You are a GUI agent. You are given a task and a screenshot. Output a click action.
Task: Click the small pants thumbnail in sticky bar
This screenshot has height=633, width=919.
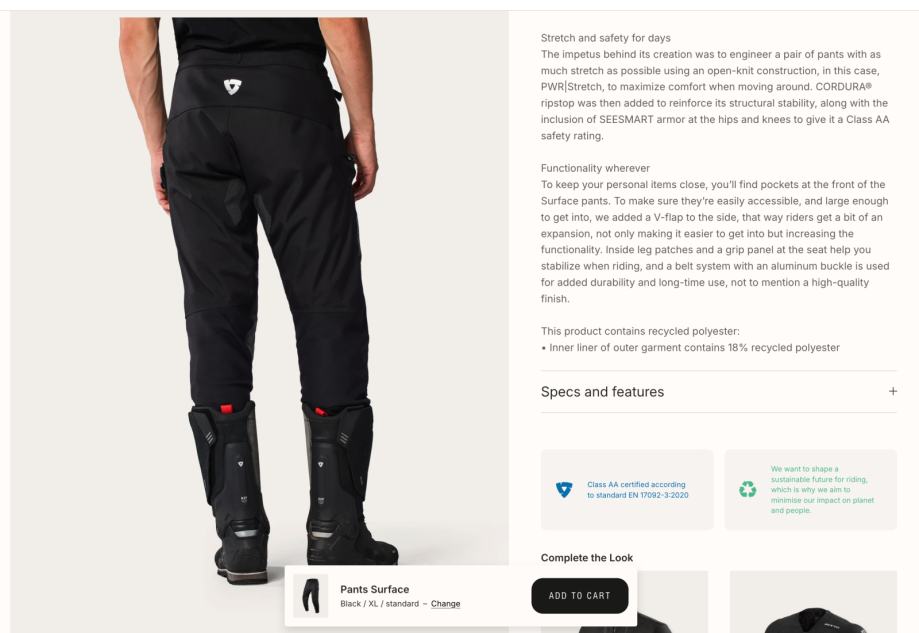click(311, 595)
